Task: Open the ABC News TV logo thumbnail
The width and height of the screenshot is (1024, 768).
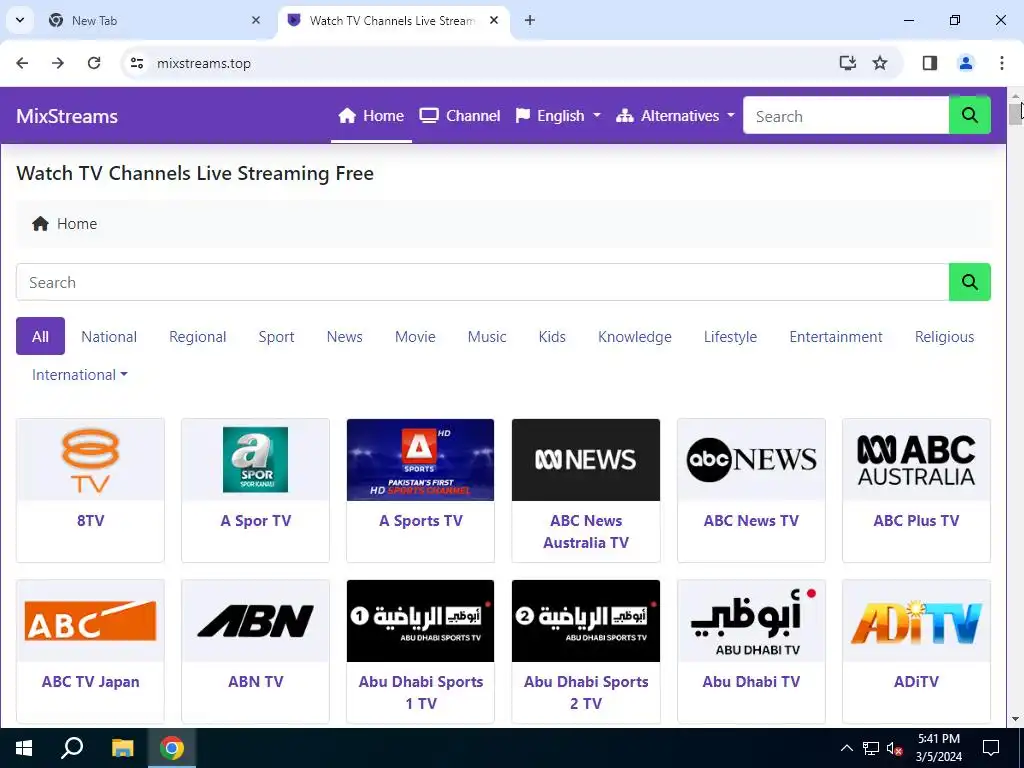Action: coord(751,460)
